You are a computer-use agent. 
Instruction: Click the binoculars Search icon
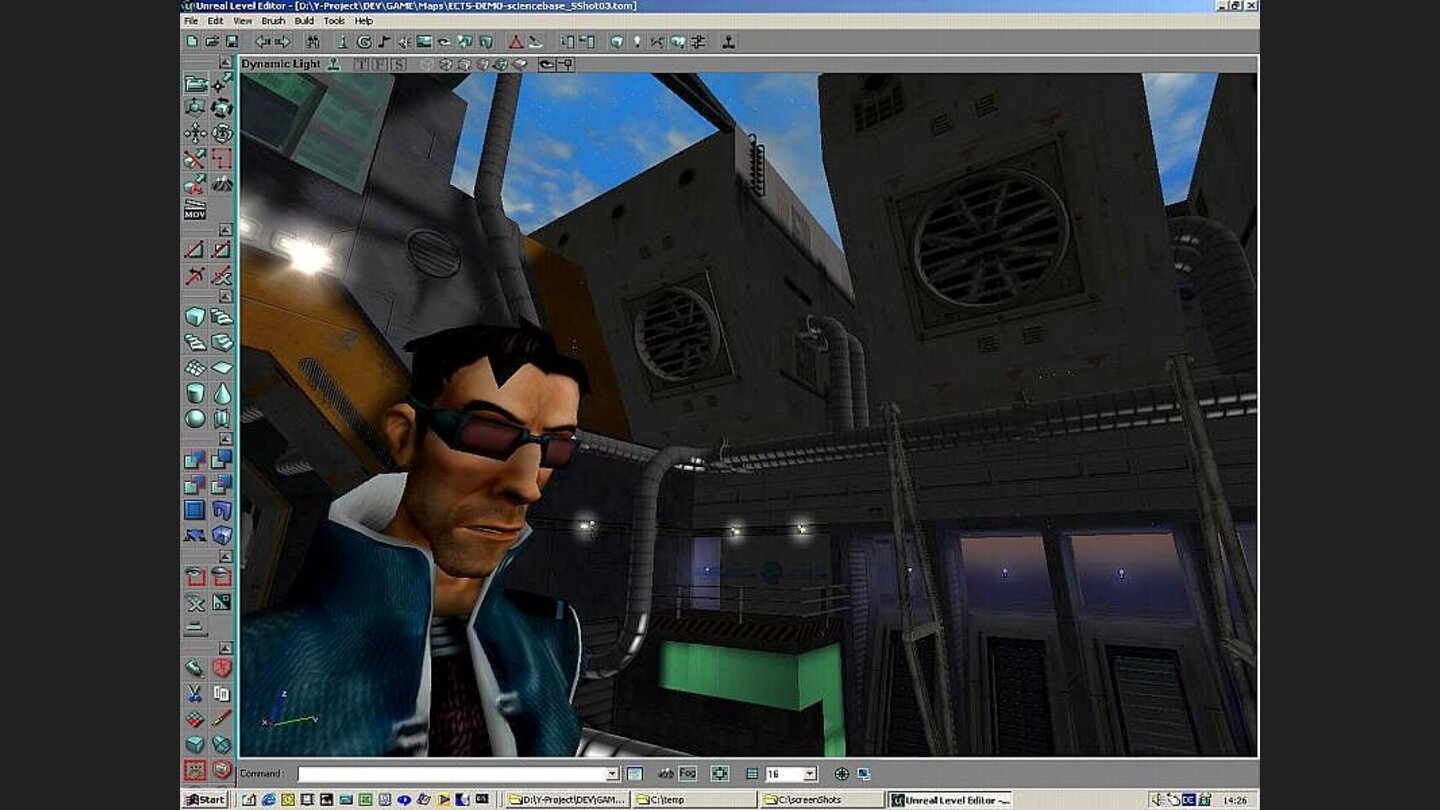(313, 42)
